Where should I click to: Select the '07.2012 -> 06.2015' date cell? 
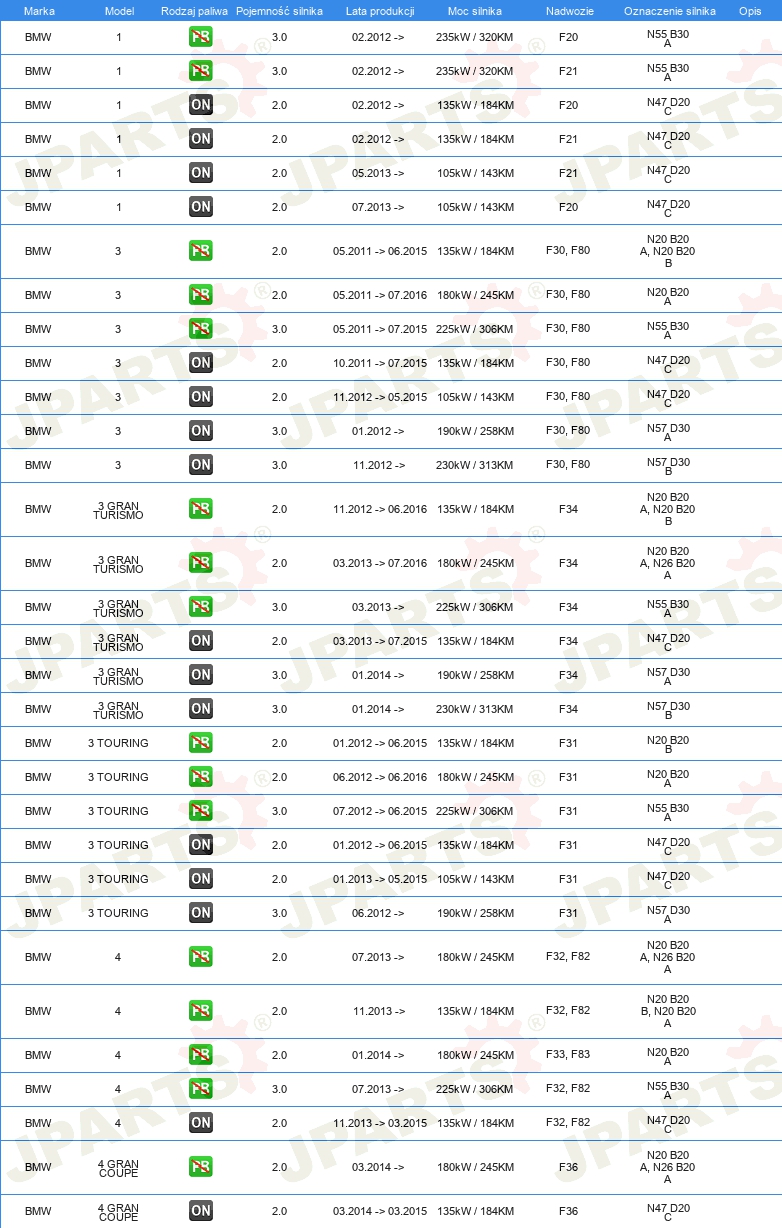380,811
